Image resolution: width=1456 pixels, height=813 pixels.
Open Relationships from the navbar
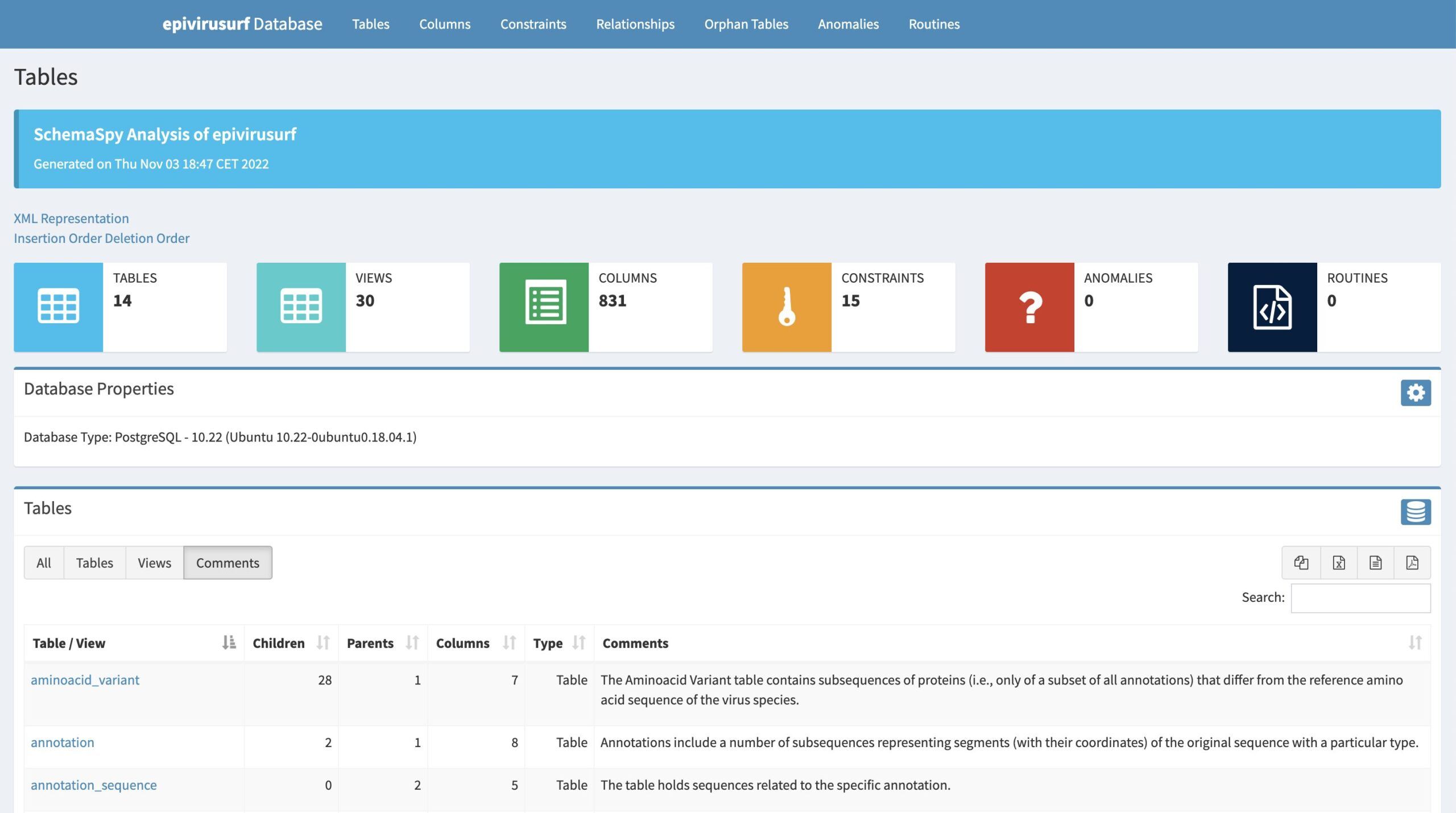coord(635,24)
